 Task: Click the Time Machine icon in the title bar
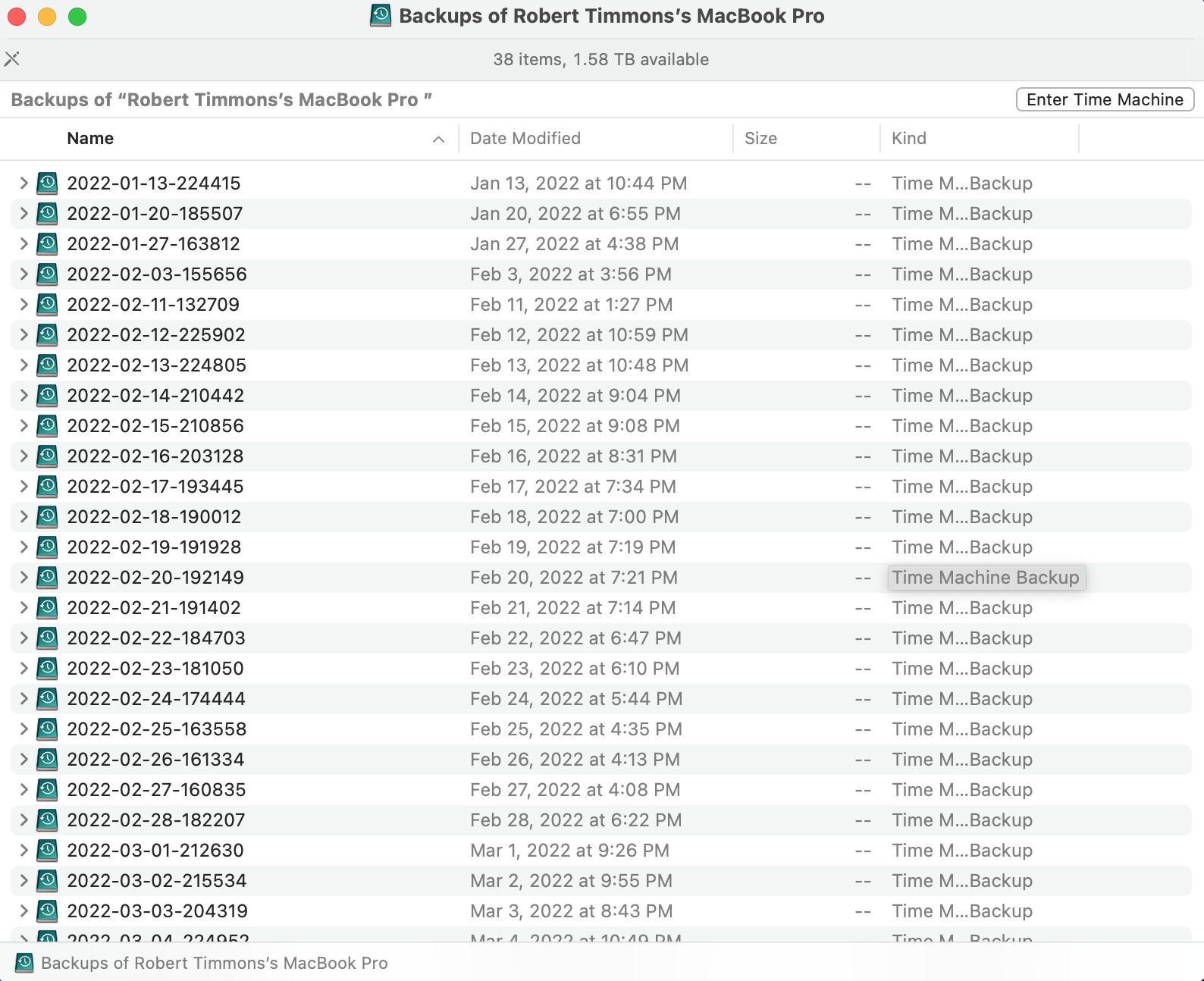(381, 16)
